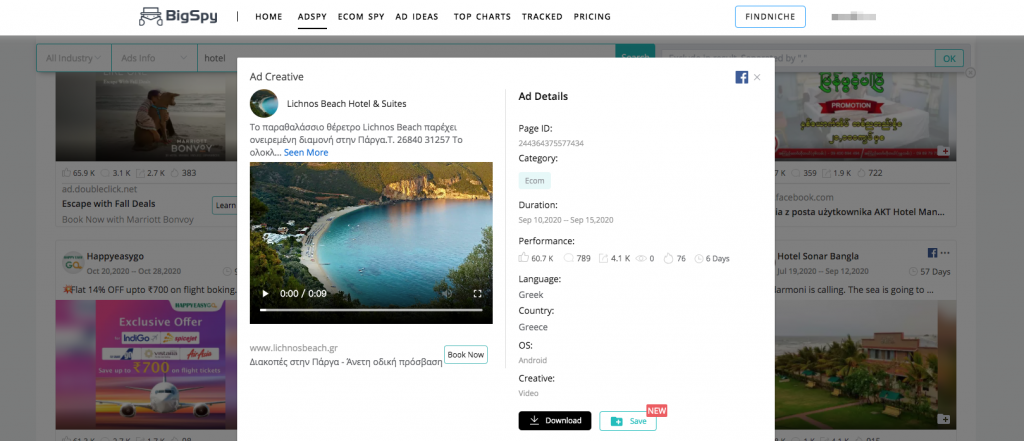1024x441 pixels.
Task: Click the Ecom category tag
Action: pyautogui.click(x=534, y=181)
